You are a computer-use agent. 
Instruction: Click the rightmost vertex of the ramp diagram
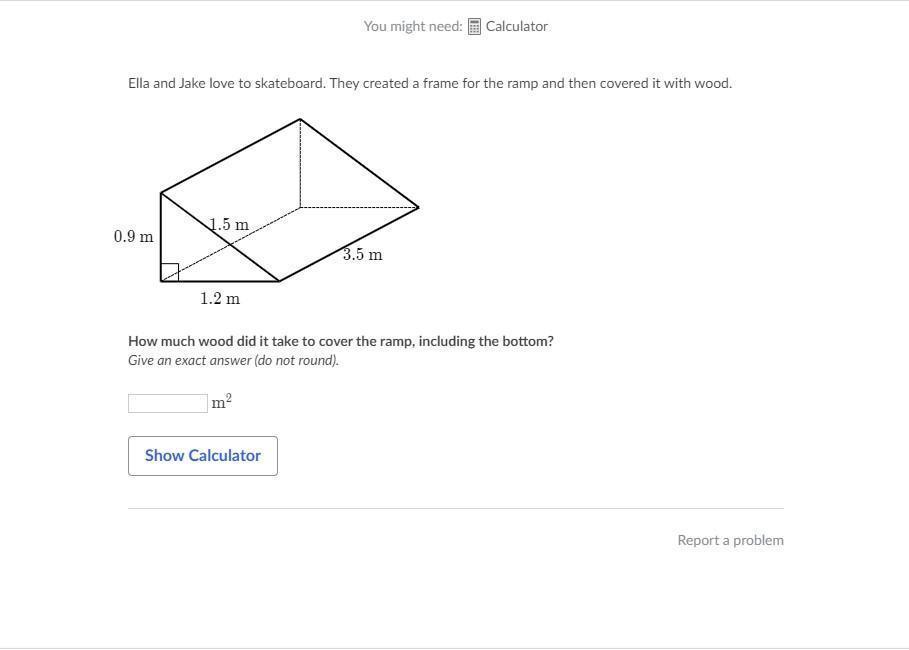pyautogui.click(x=418, y=208)
